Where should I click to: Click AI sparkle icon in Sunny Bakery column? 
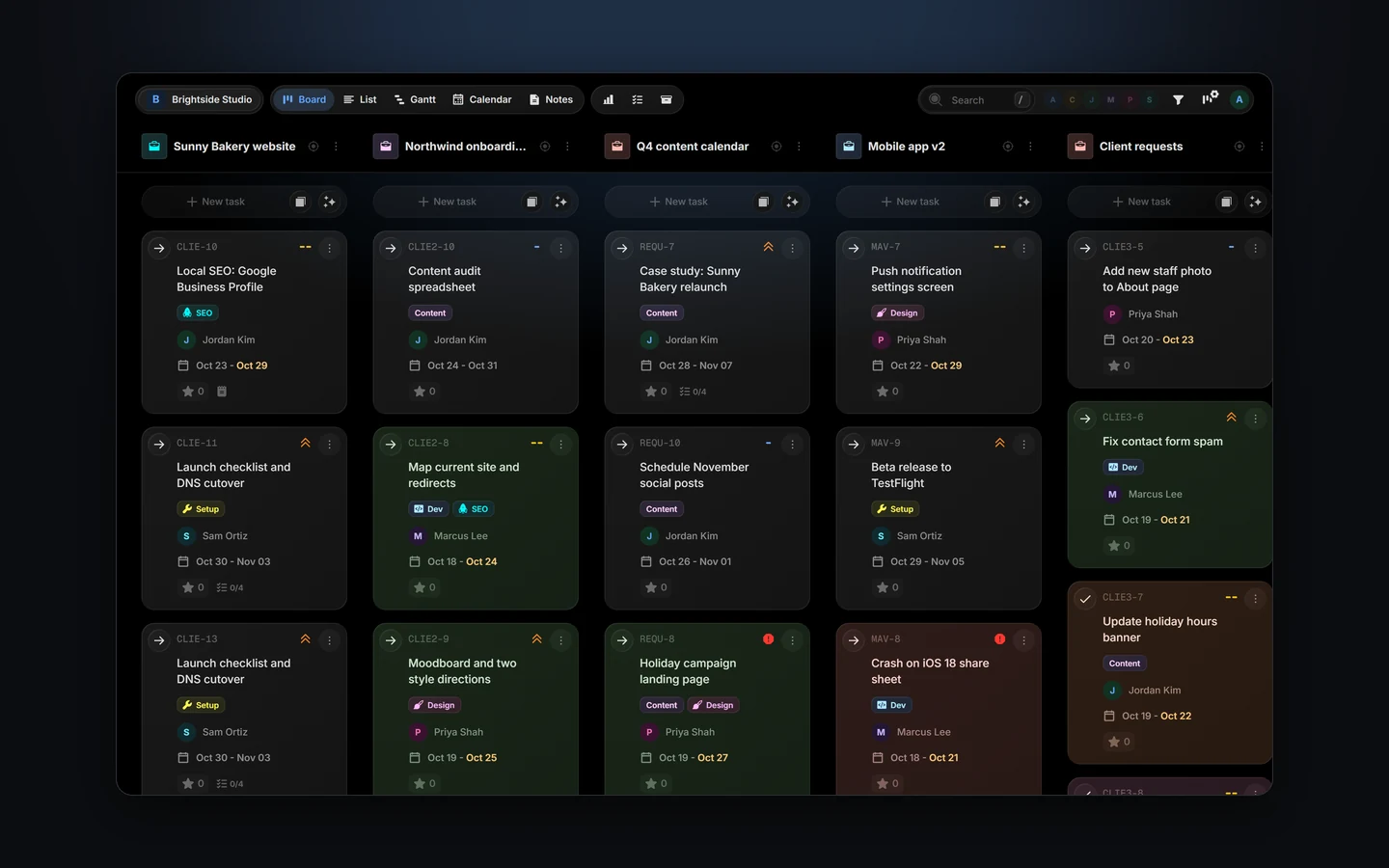329,202
